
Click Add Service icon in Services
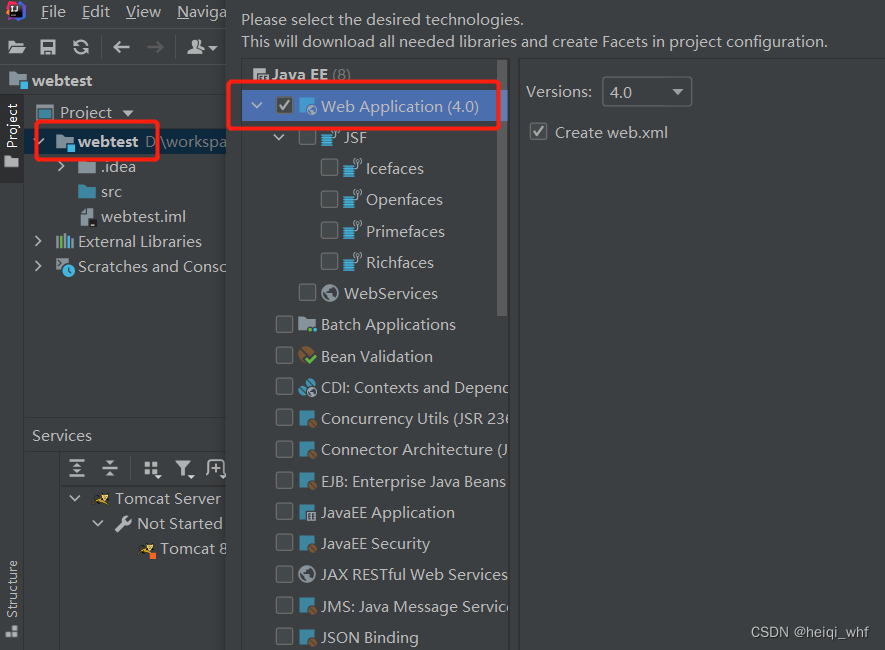(216, 468)
